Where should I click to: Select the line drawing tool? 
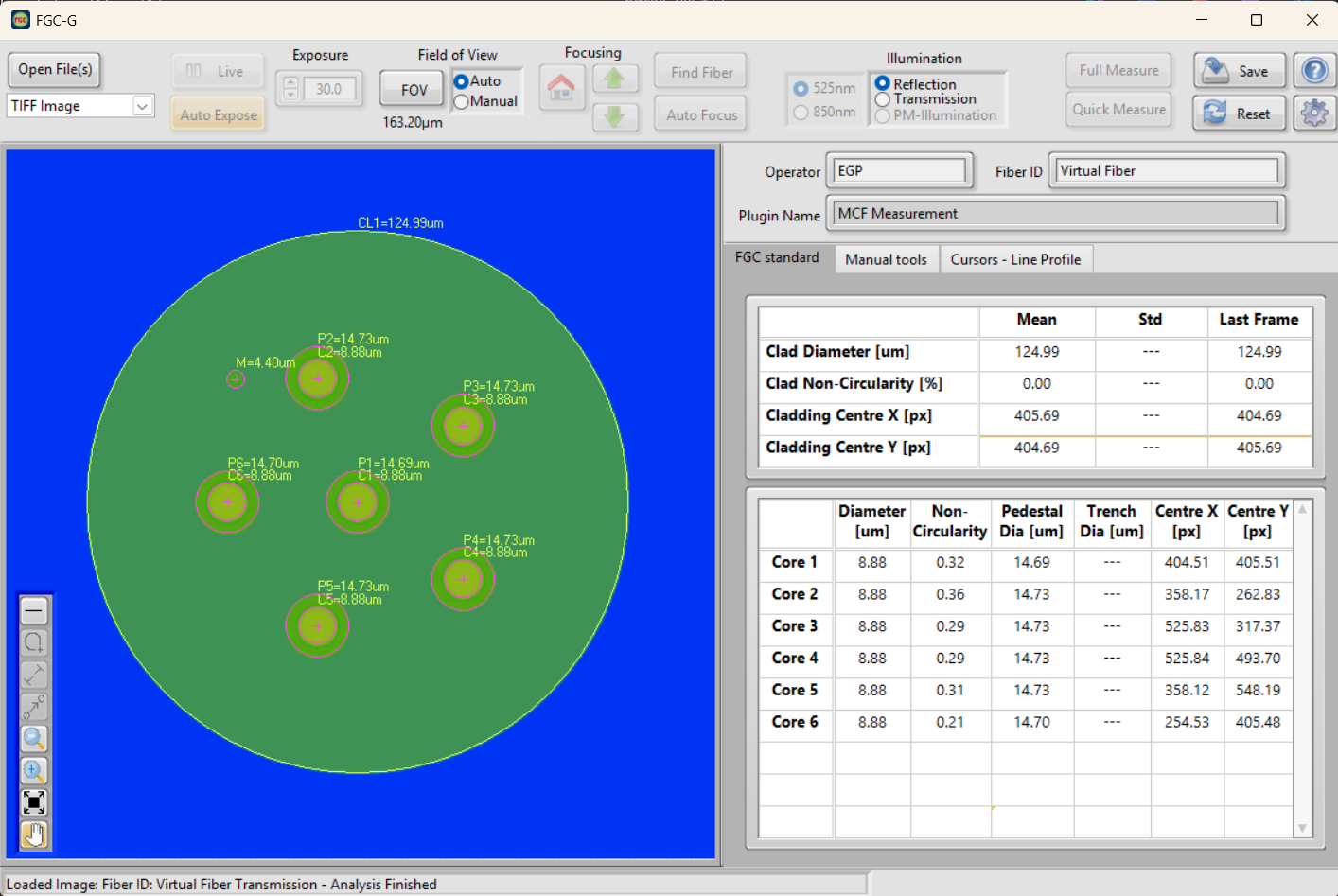point(34,611)
